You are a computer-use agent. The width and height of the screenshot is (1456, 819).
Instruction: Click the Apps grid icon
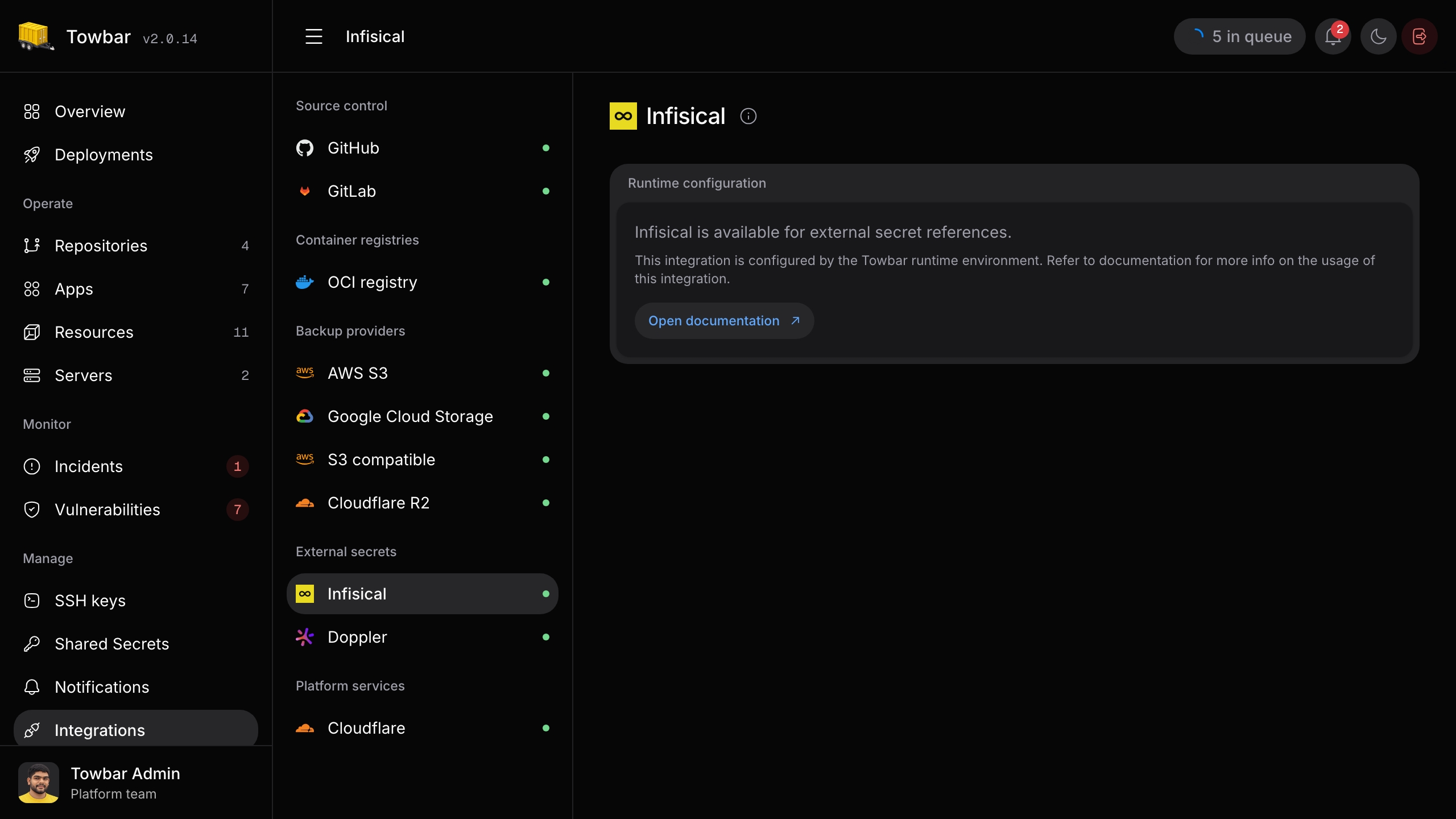pos(32,289)
